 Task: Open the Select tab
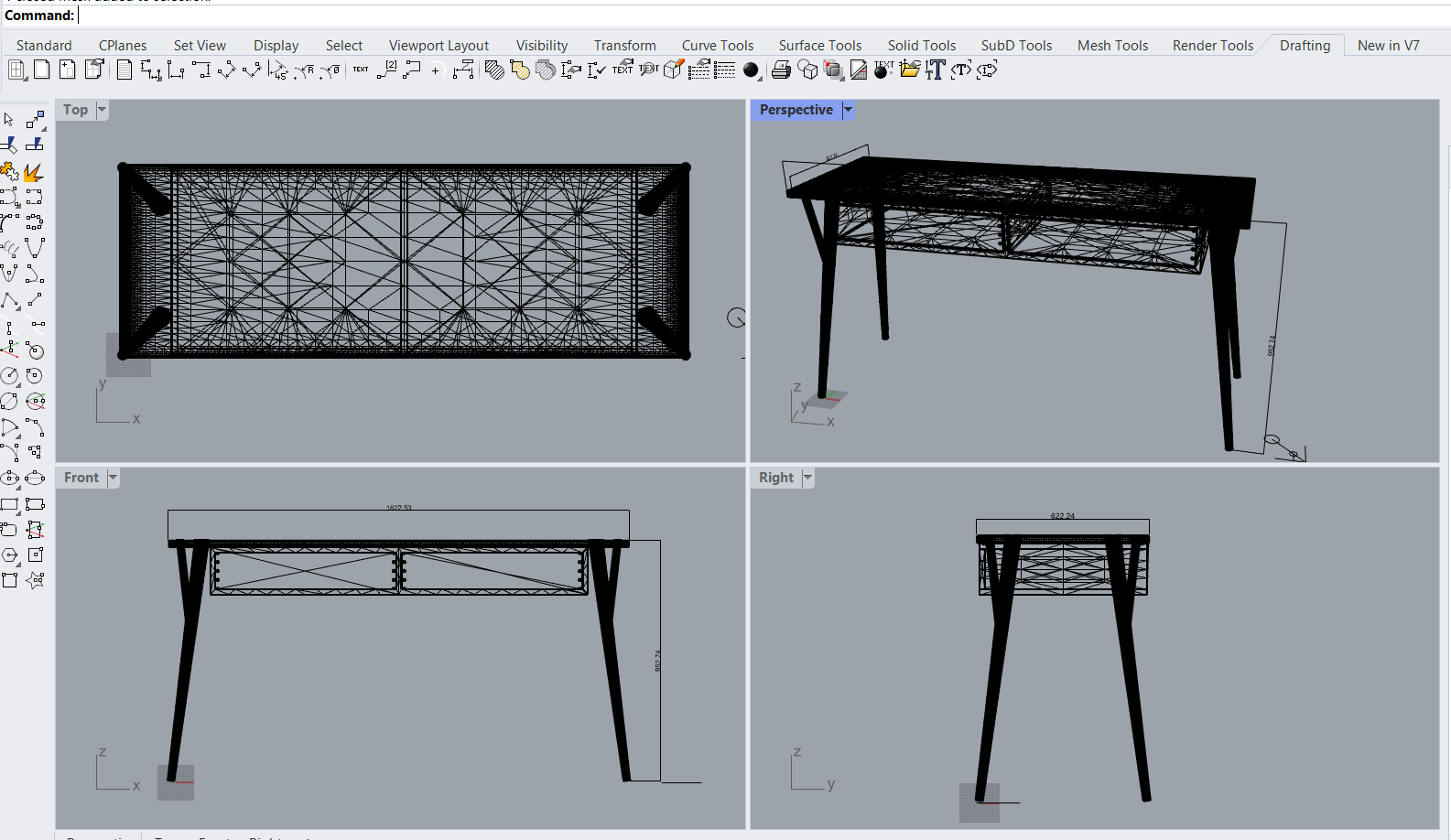[x=344, y=46]
